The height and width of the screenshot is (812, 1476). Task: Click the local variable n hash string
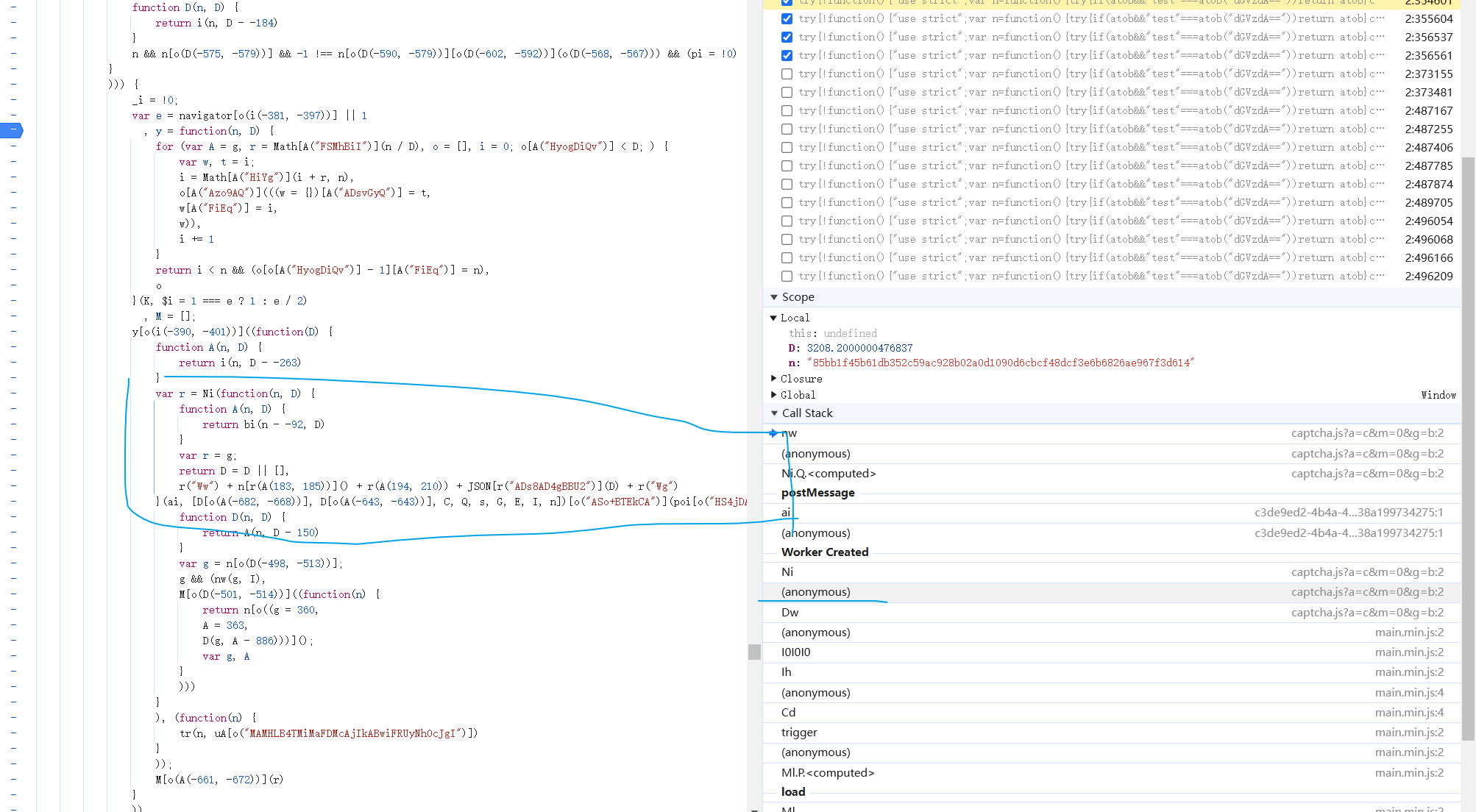1001,363
